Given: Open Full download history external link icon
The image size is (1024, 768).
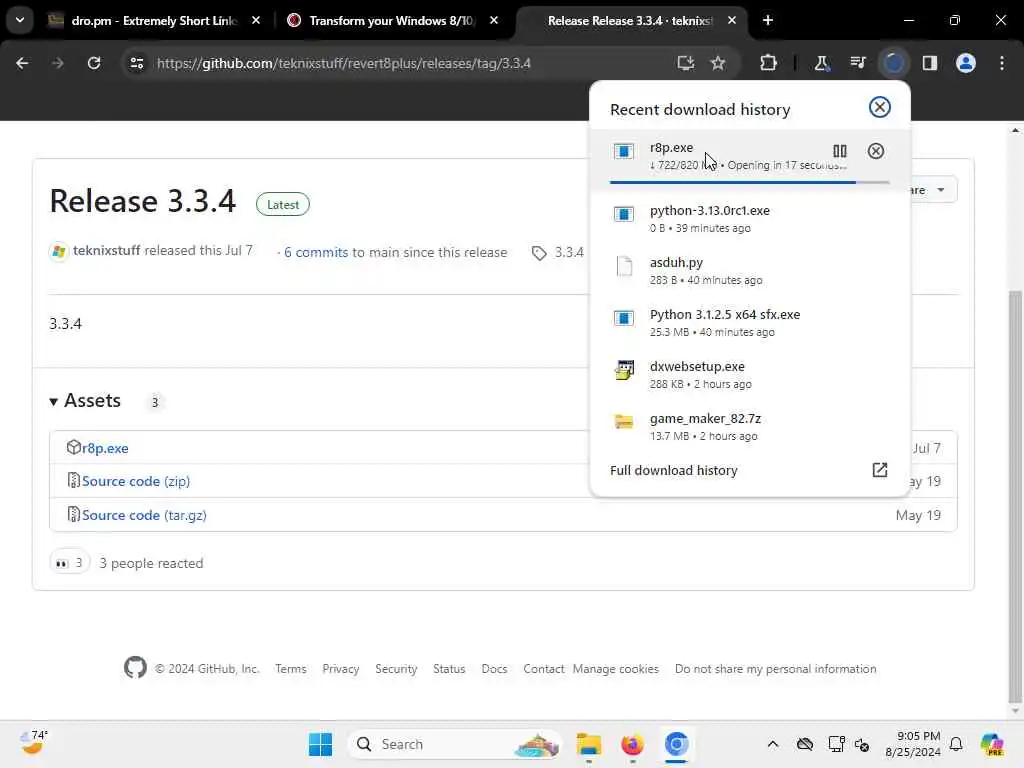Looking at the screenshot, I should [879, 470].
